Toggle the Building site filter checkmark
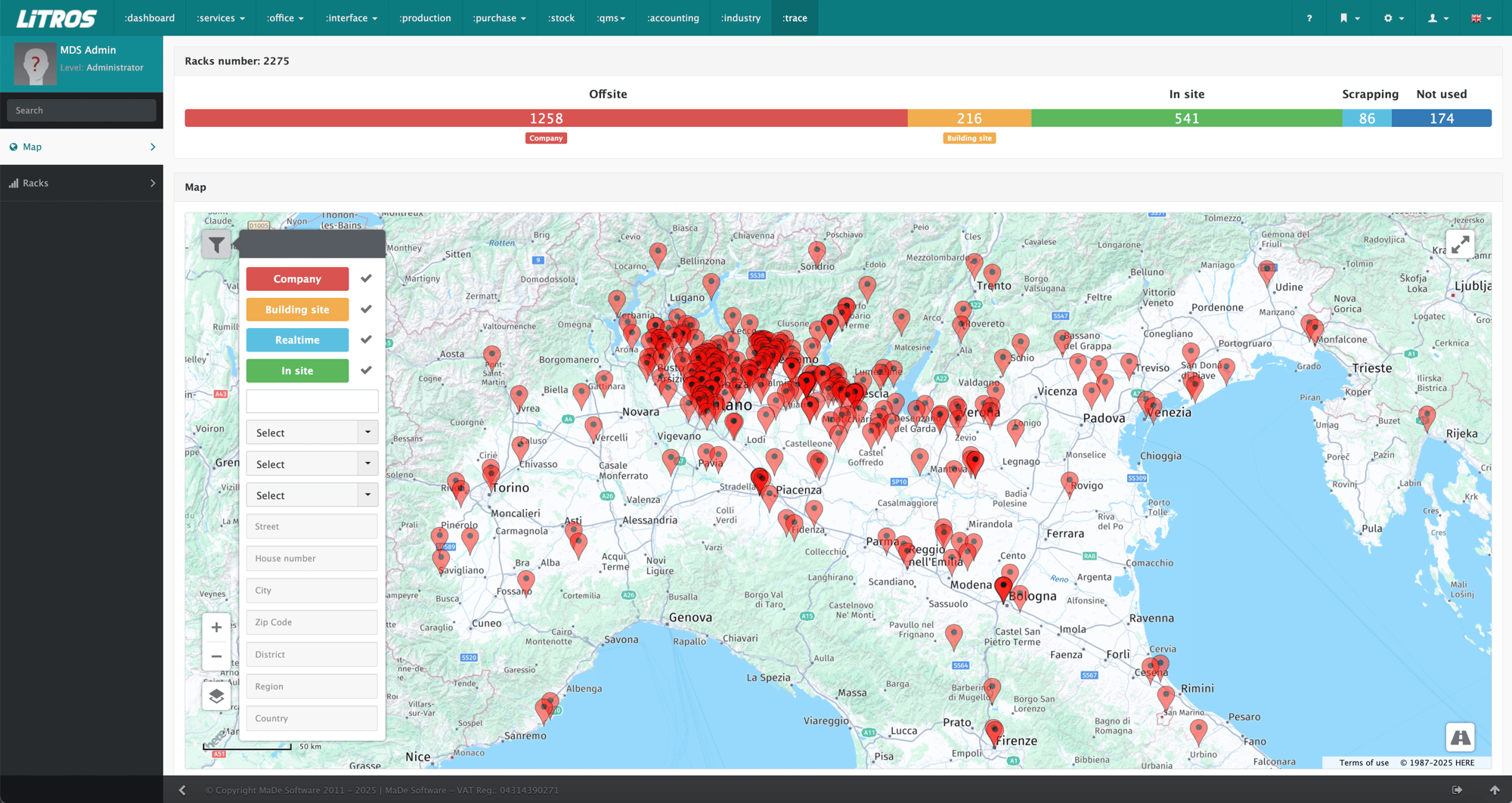Image resolution: width=1512 pixels, height=803 pixels. coord(366,309)
